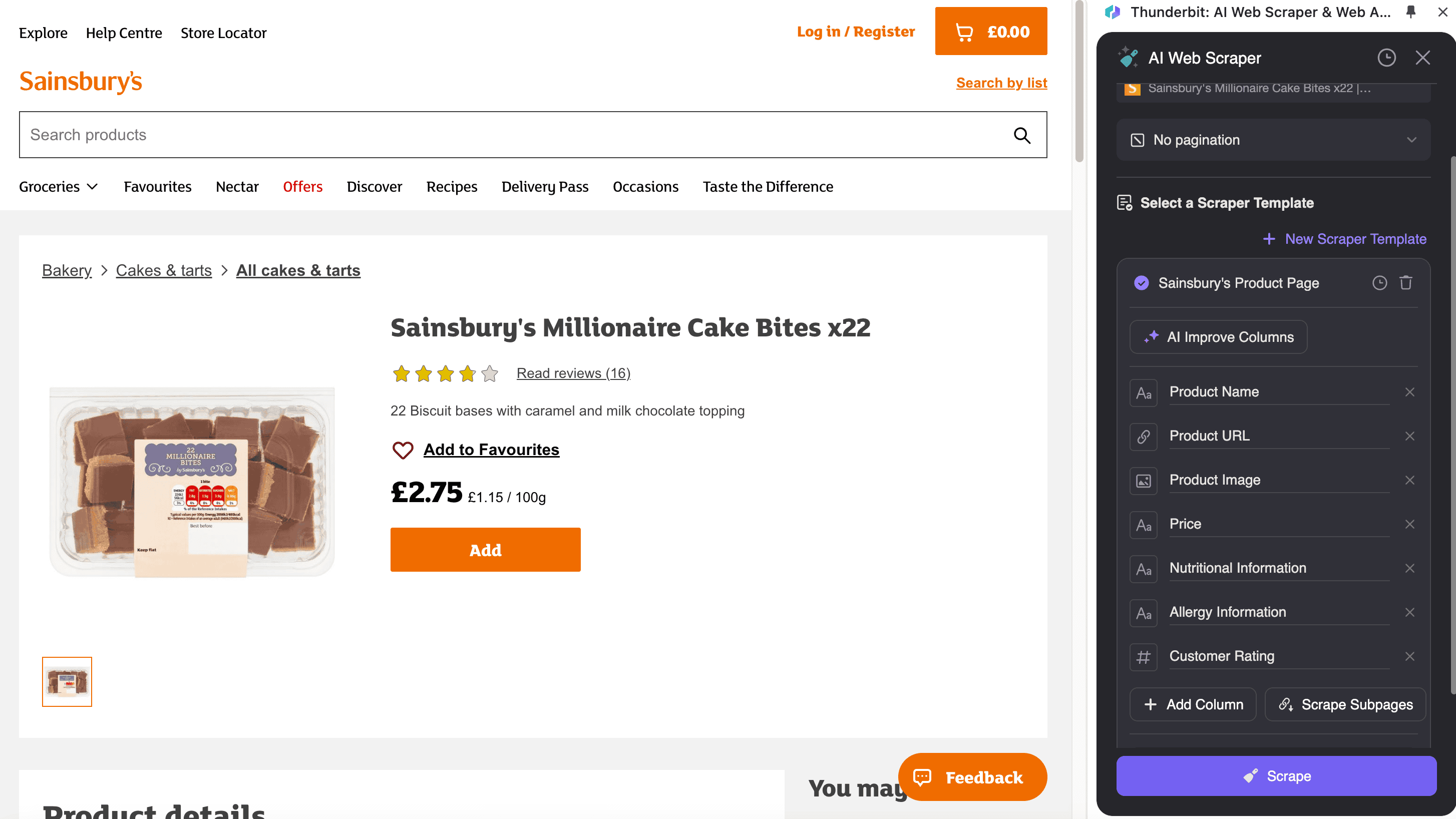Image resolution: width=1456 pixels, height=819 pixels.
Task: Pin the Thunderbit extension panel
Action: pos(1411,12)
